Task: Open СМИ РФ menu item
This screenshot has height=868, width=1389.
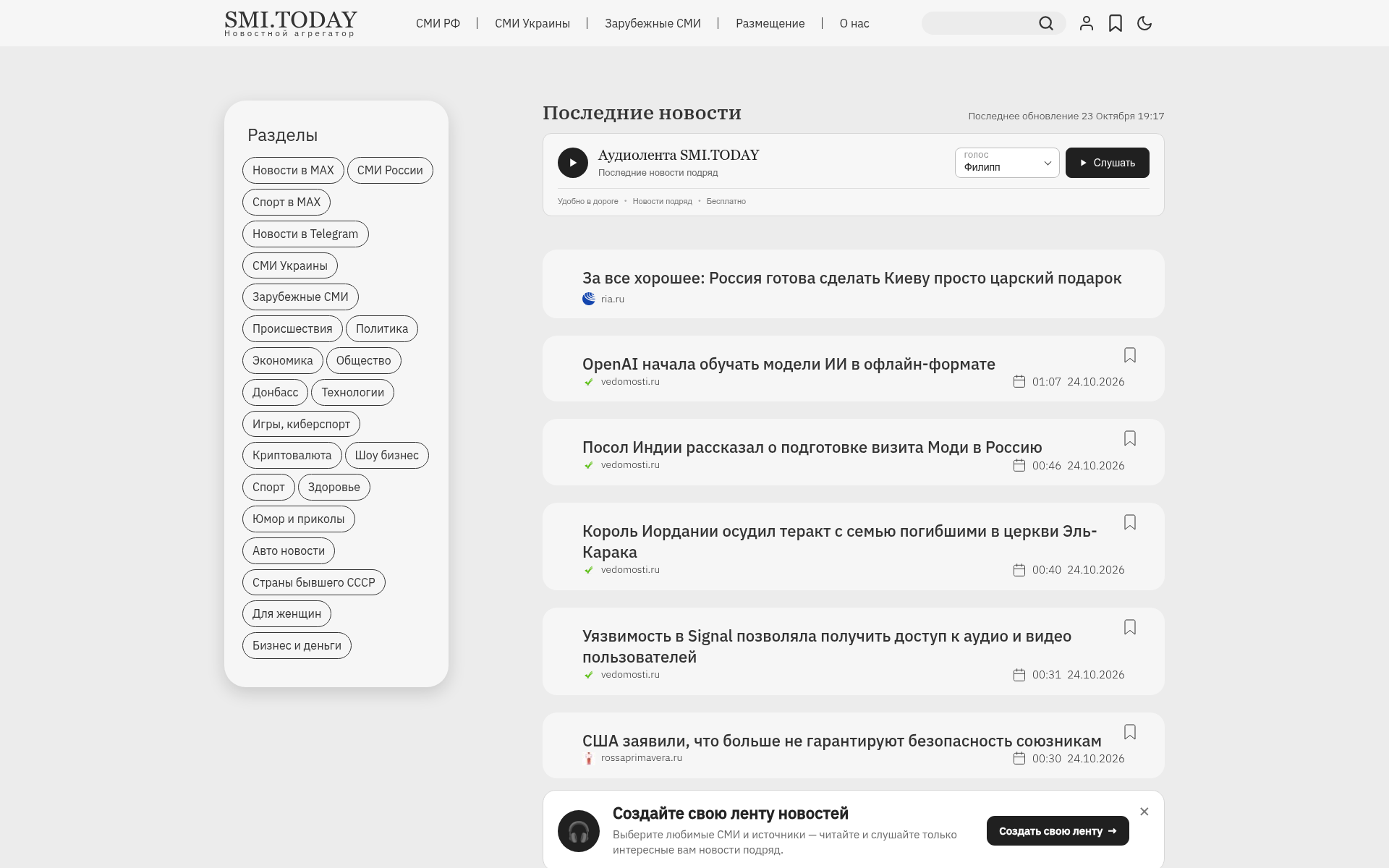Action: click(438, 23)
